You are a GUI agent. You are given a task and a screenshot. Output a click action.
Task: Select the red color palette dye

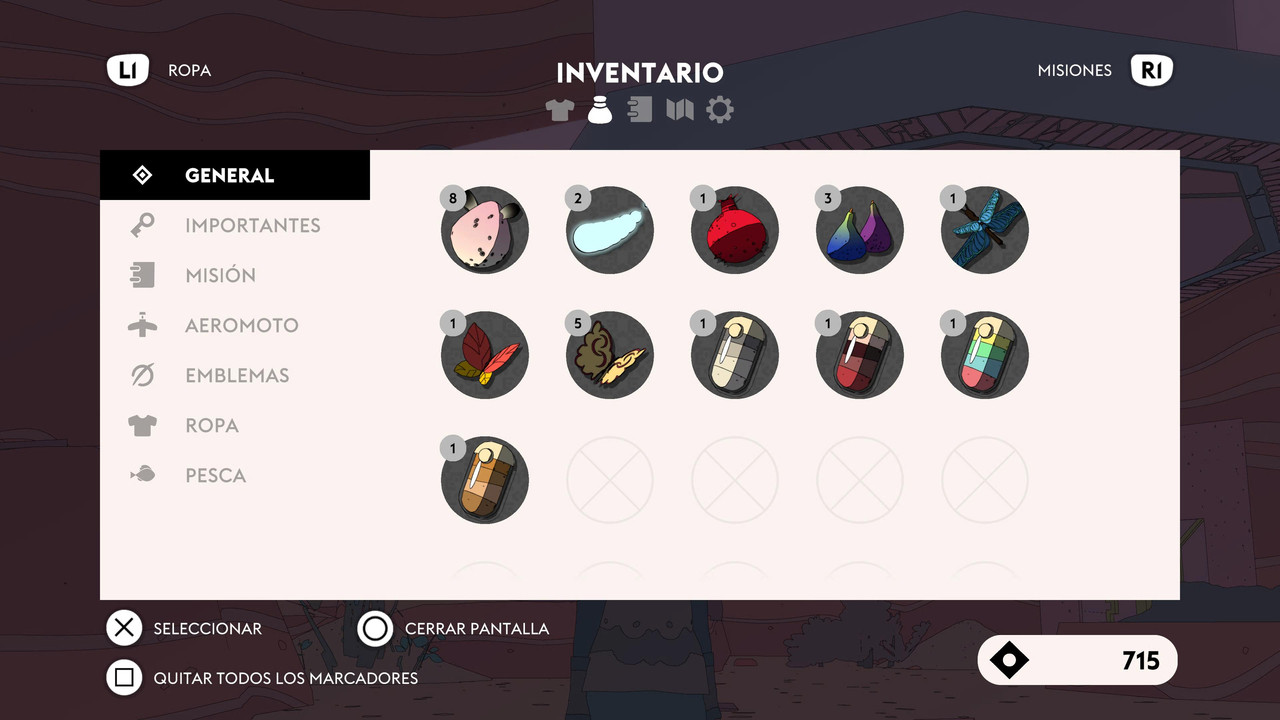[x=860, y=355]
